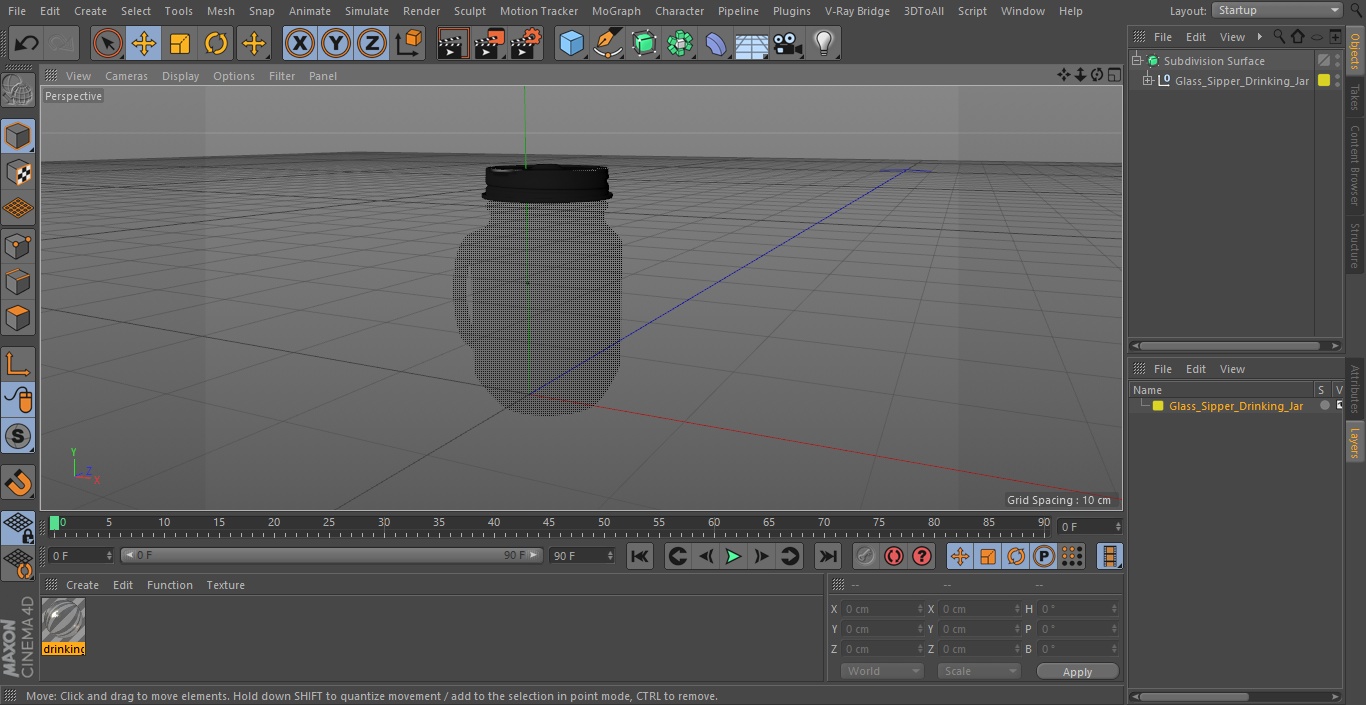The width and height of the screenshot is (1366, 705).
Task: Click Make Editable icon in left toolbar
Action: click(18, 90)
